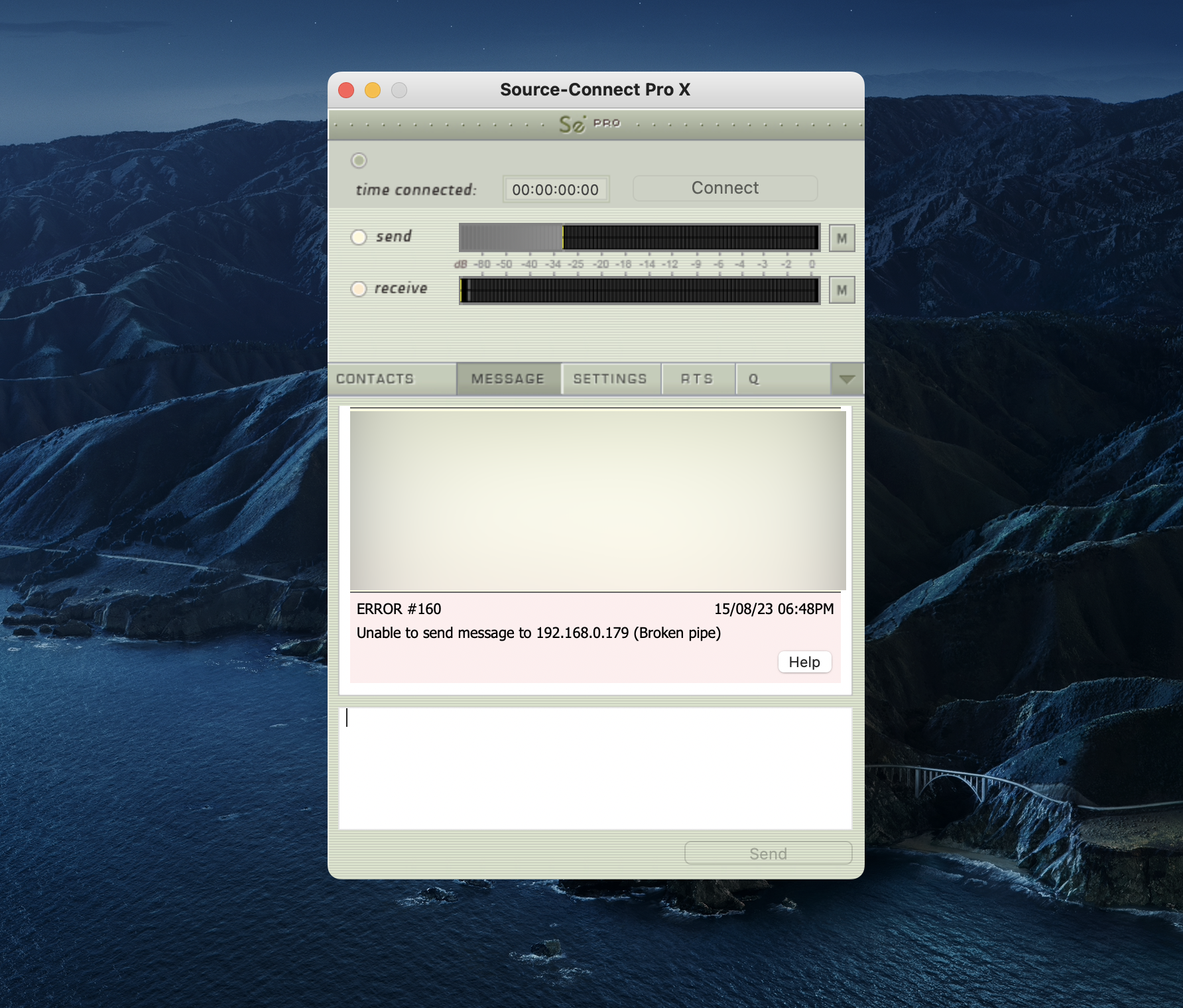Minimize the window with yellow button
1183x1008 pixels.
click(373, 90)
